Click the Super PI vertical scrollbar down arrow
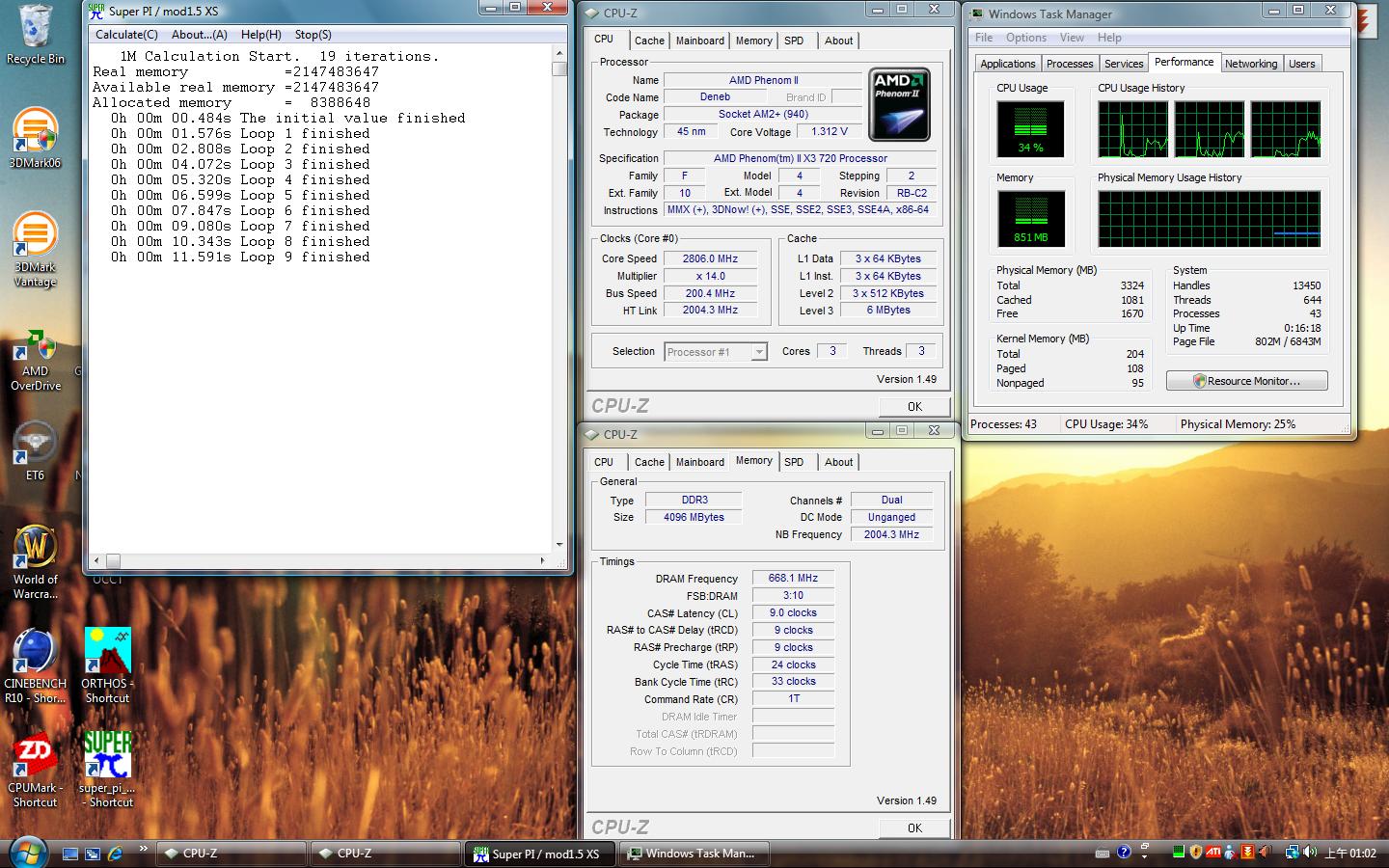The image size is (1389, 868). point(559,545)
